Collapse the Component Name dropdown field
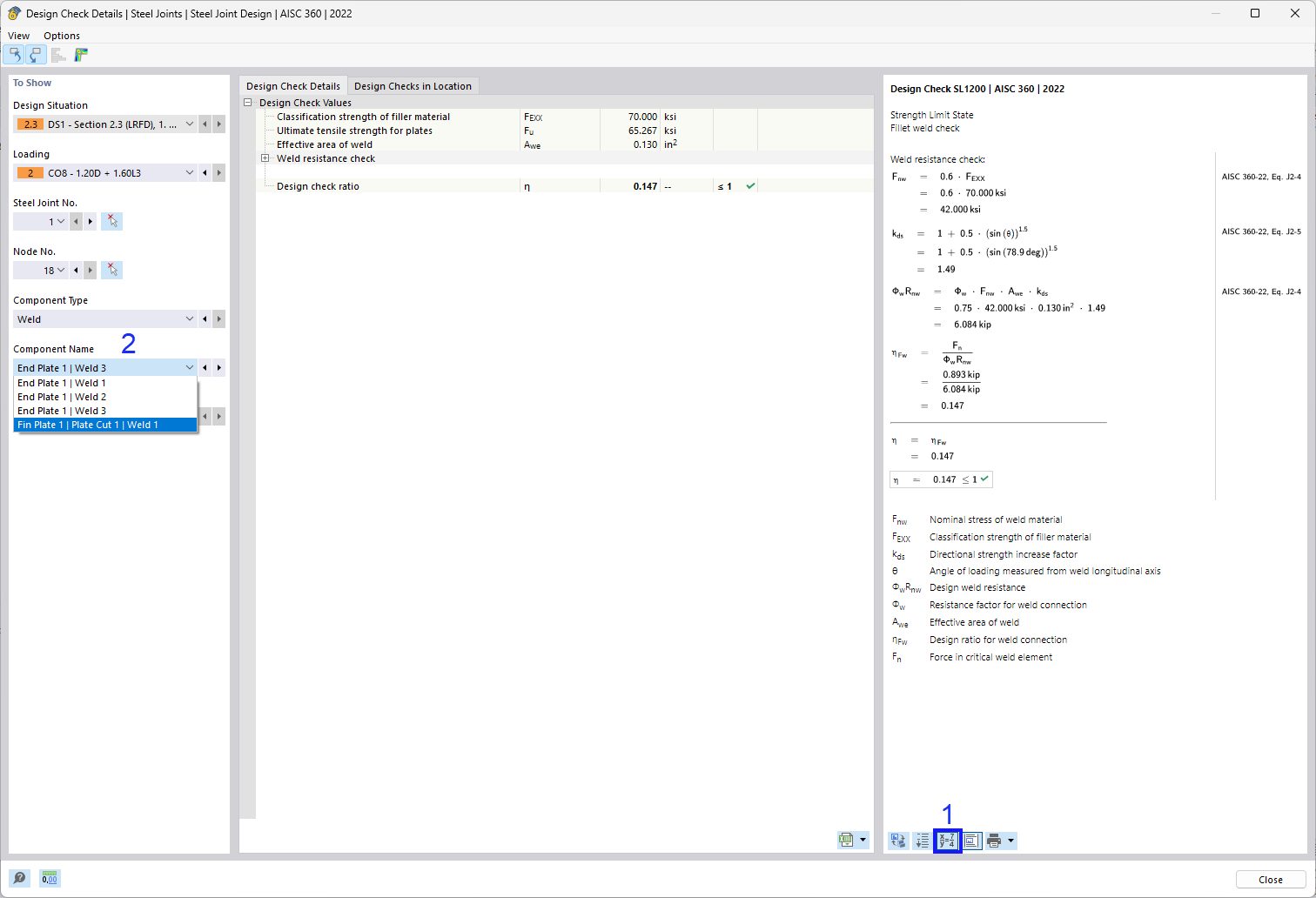The width and height of the screenshot is (1316, 898). [x=105, y=368]
